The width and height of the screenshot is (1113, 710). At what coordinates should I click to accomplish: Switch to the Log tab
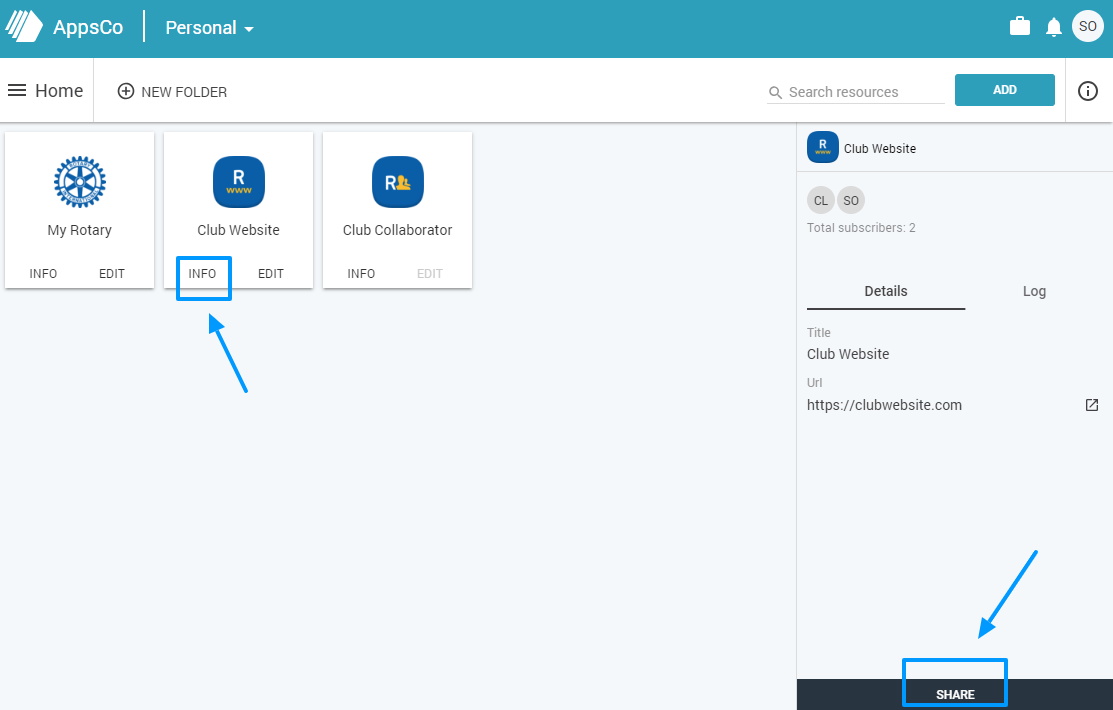tap(1034, 291)
